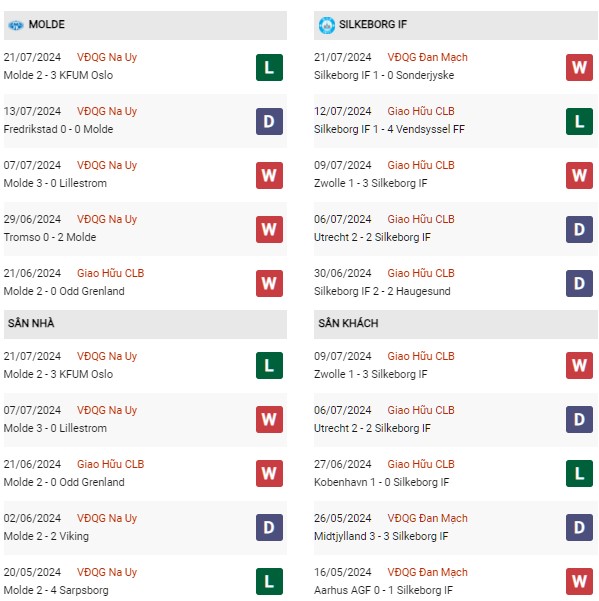The width and height of the screenshot is (599, 601).
Task: Click the D badge for Silkeborg IF 2-2 Haugesund
Action: click(x=579, y=284)
